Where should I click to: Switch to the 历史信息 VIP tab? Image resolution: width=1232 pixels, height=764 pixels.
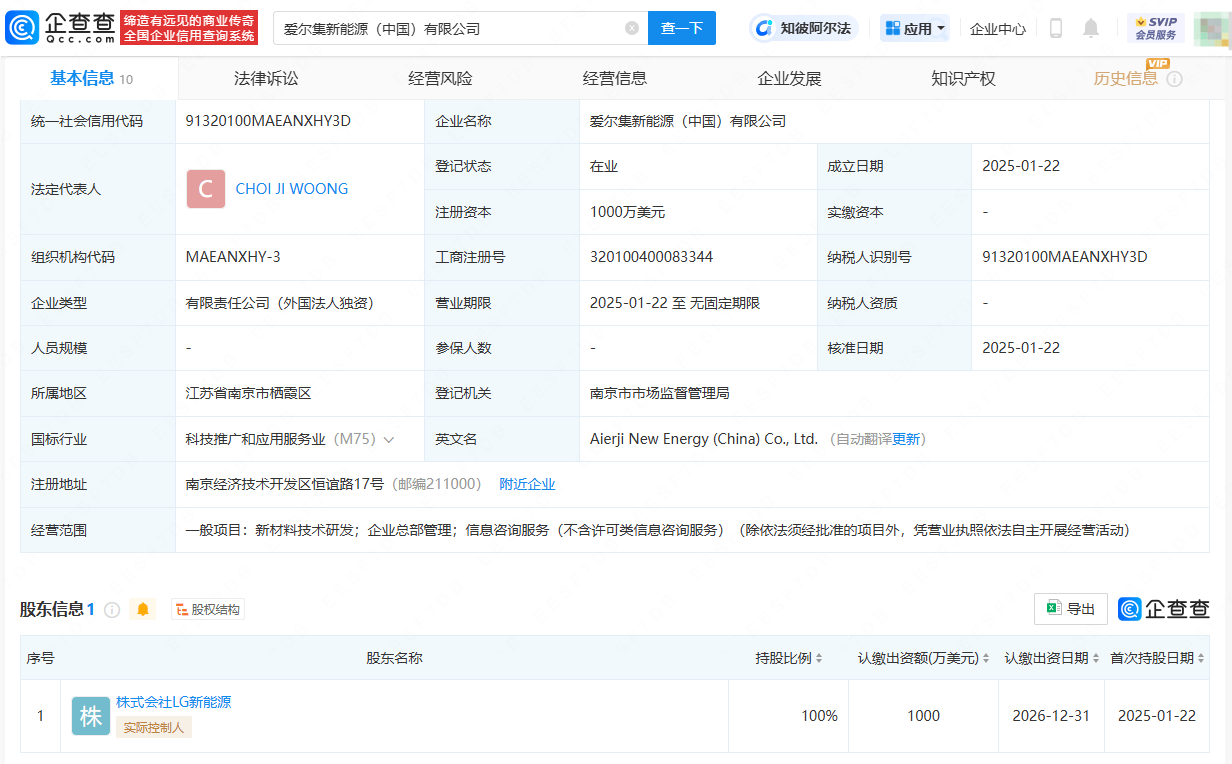pyautogui.click(x=1126, y=79)
